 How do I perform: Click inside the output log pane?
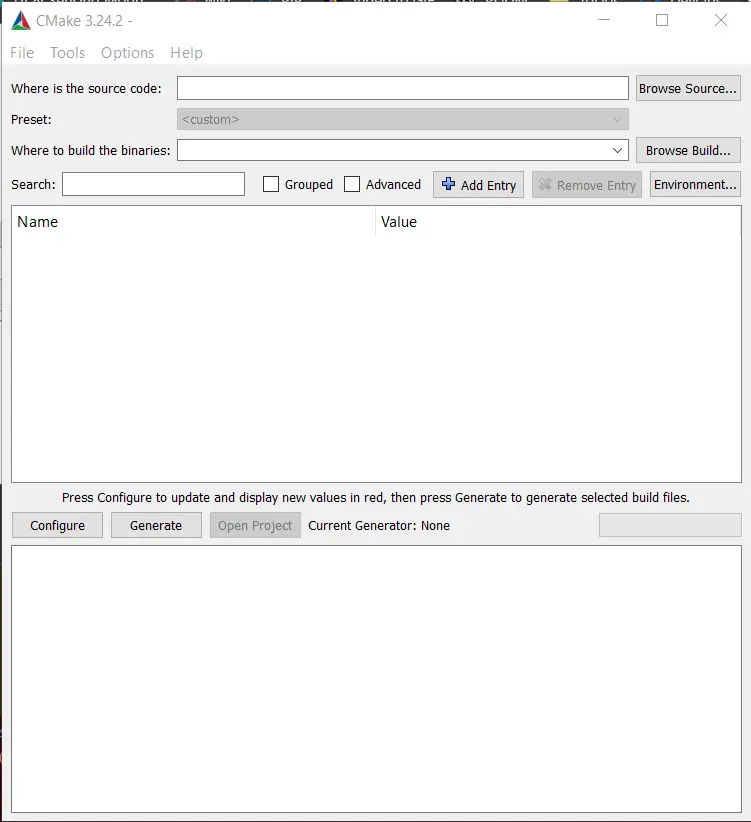[376, 679]
